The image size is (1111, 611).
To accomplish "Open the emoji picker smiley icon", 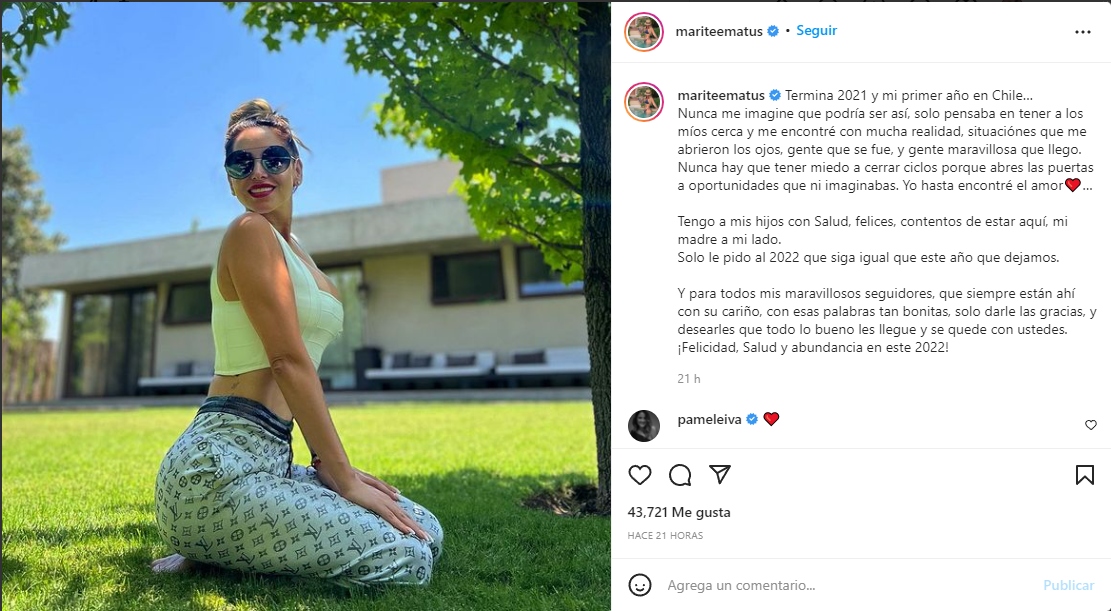I will coord(640,585).
